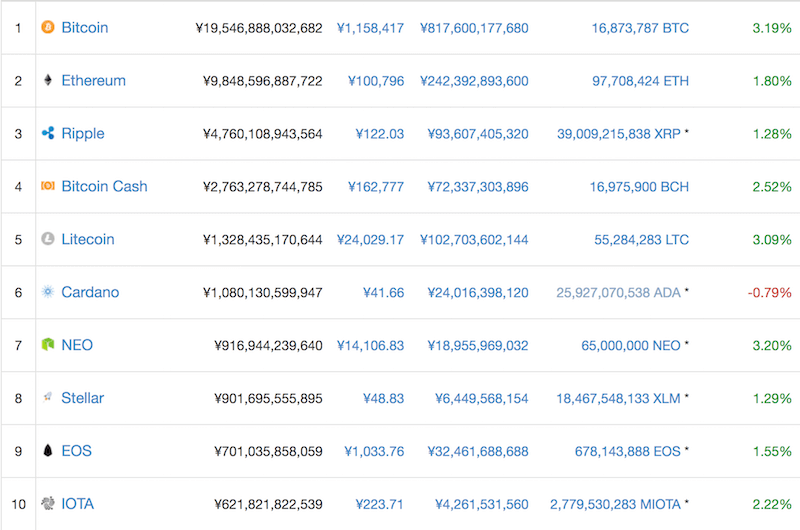Click the grey Litecoin logo icon

point(47,239)
